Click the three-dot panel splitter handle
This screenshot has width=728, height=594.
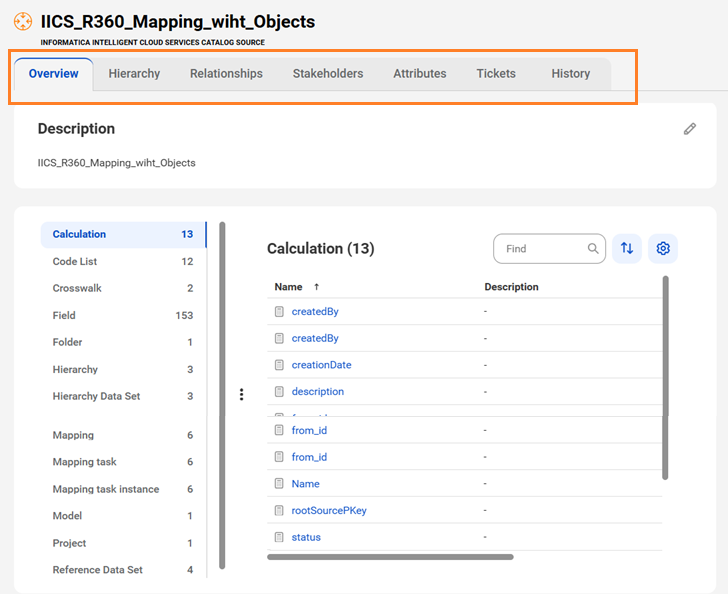click(x=241, y=394)
